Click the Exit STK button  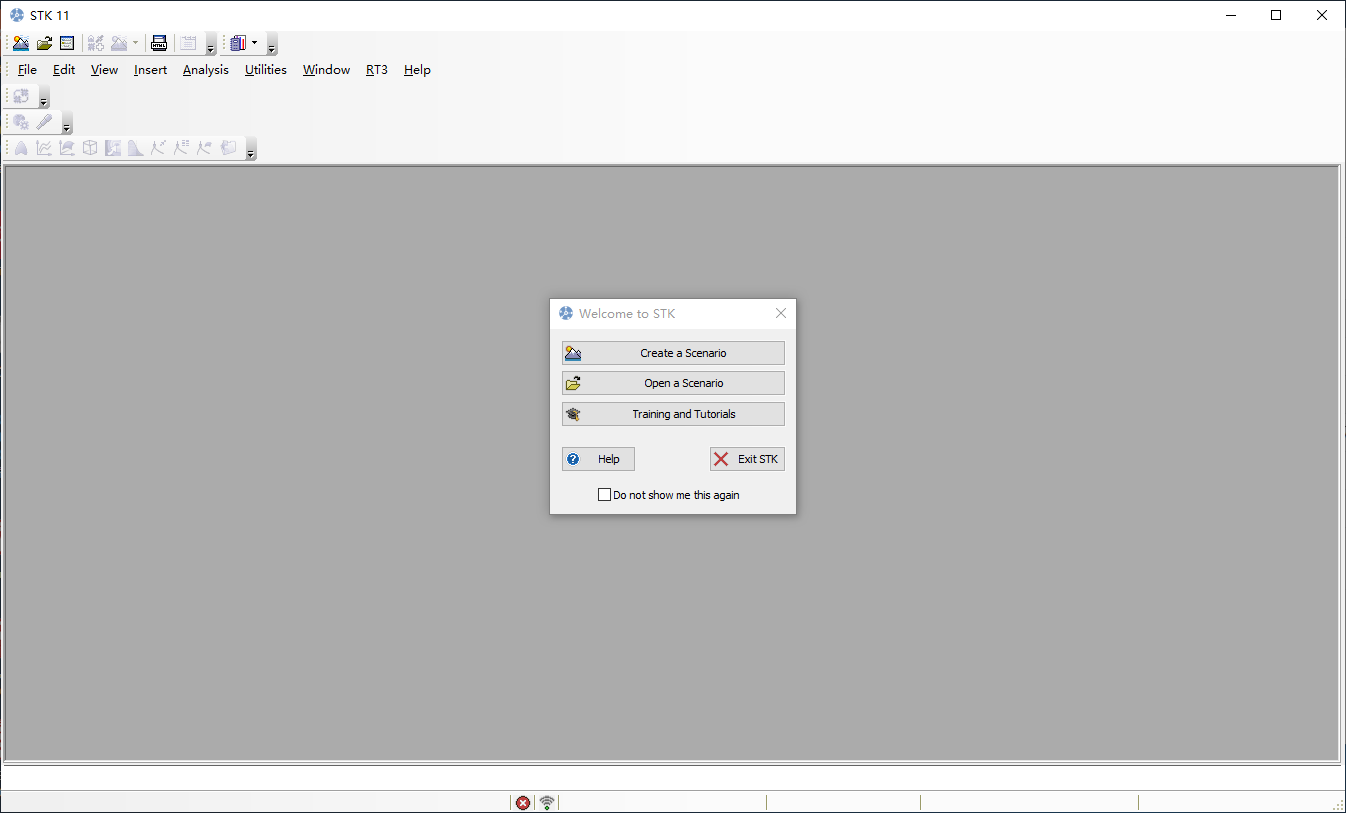pos(747,459)
